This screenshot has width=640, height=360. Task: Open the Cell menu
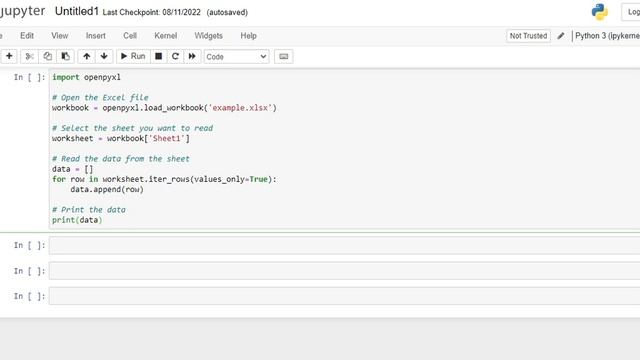(130, 36)
